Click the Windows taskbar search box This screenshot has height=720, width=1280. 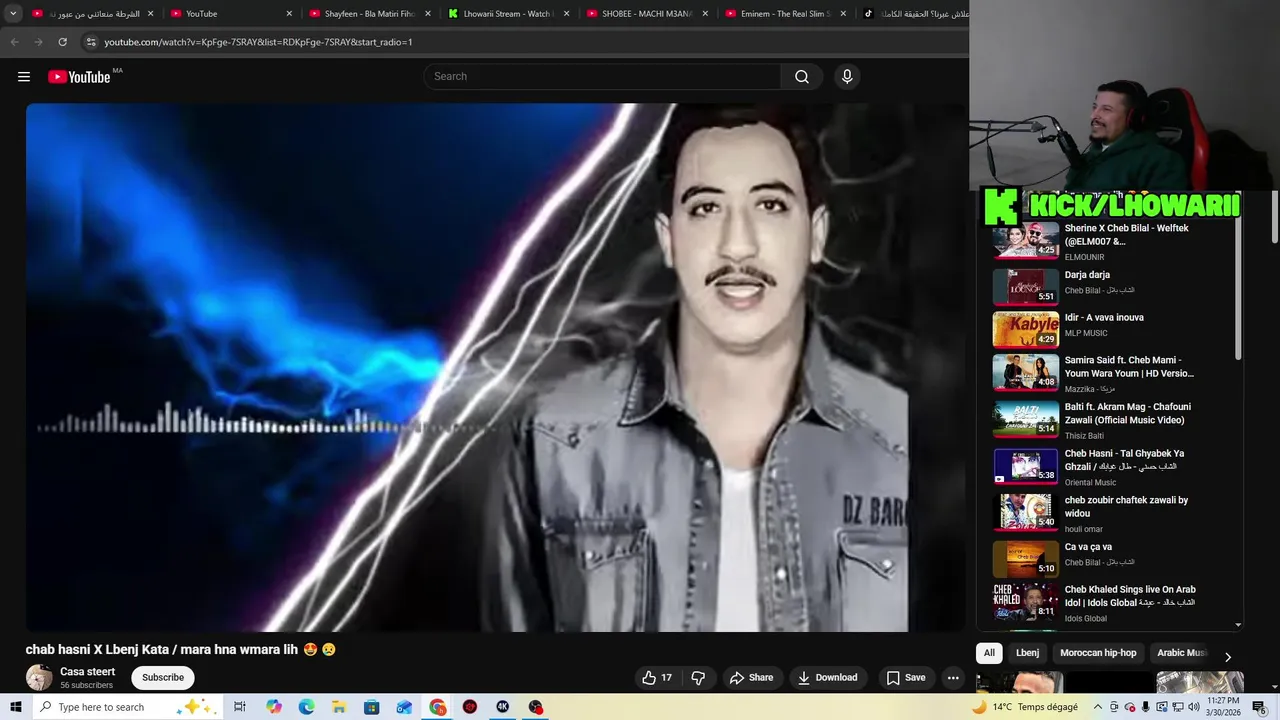coord(128,707)
